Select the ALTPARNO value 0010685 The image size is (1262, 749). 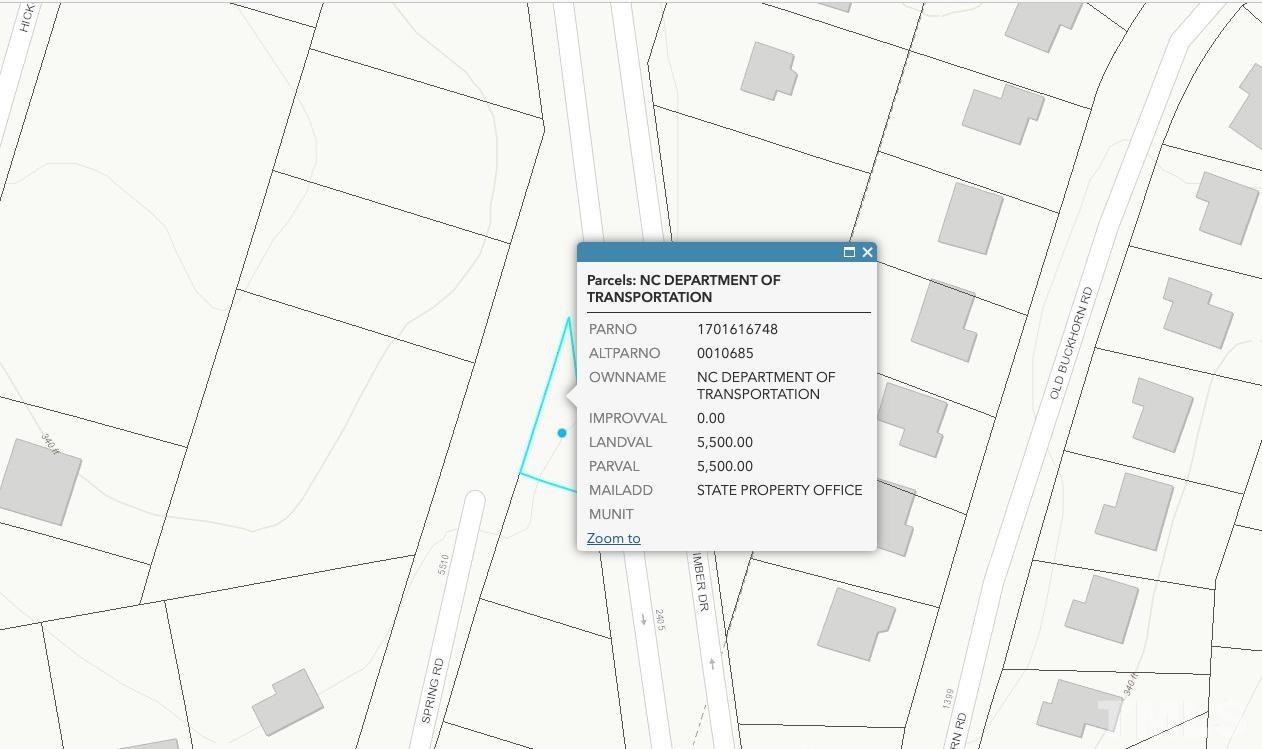click(725, 353)
